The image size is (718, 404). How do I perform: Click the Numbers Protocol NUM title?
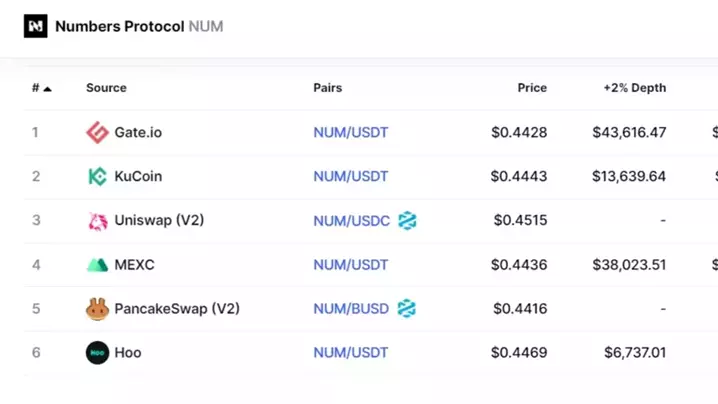[139, 26]
